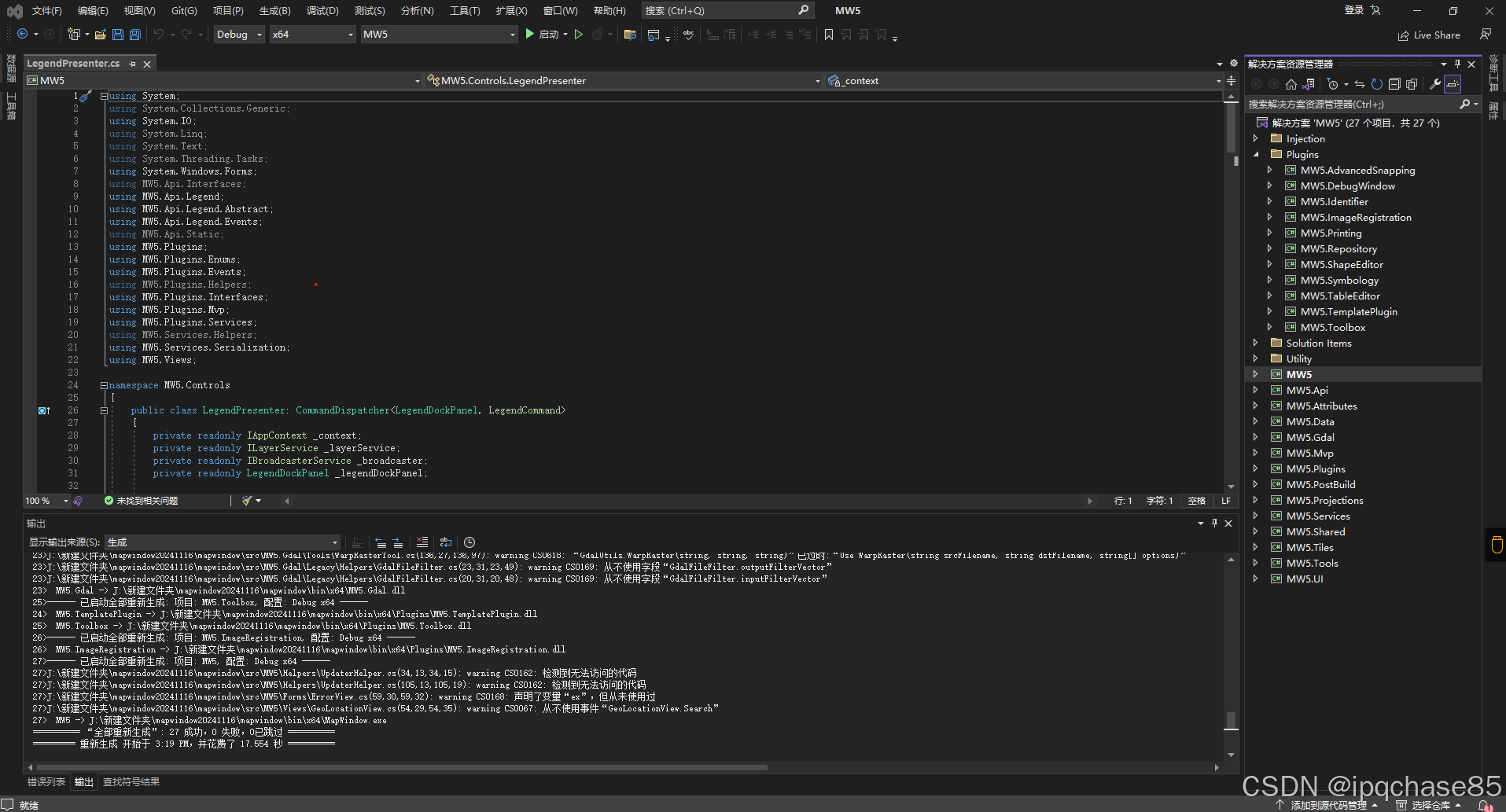
Task: Open the editor zoom level control showing 100%
Action: 45,500
